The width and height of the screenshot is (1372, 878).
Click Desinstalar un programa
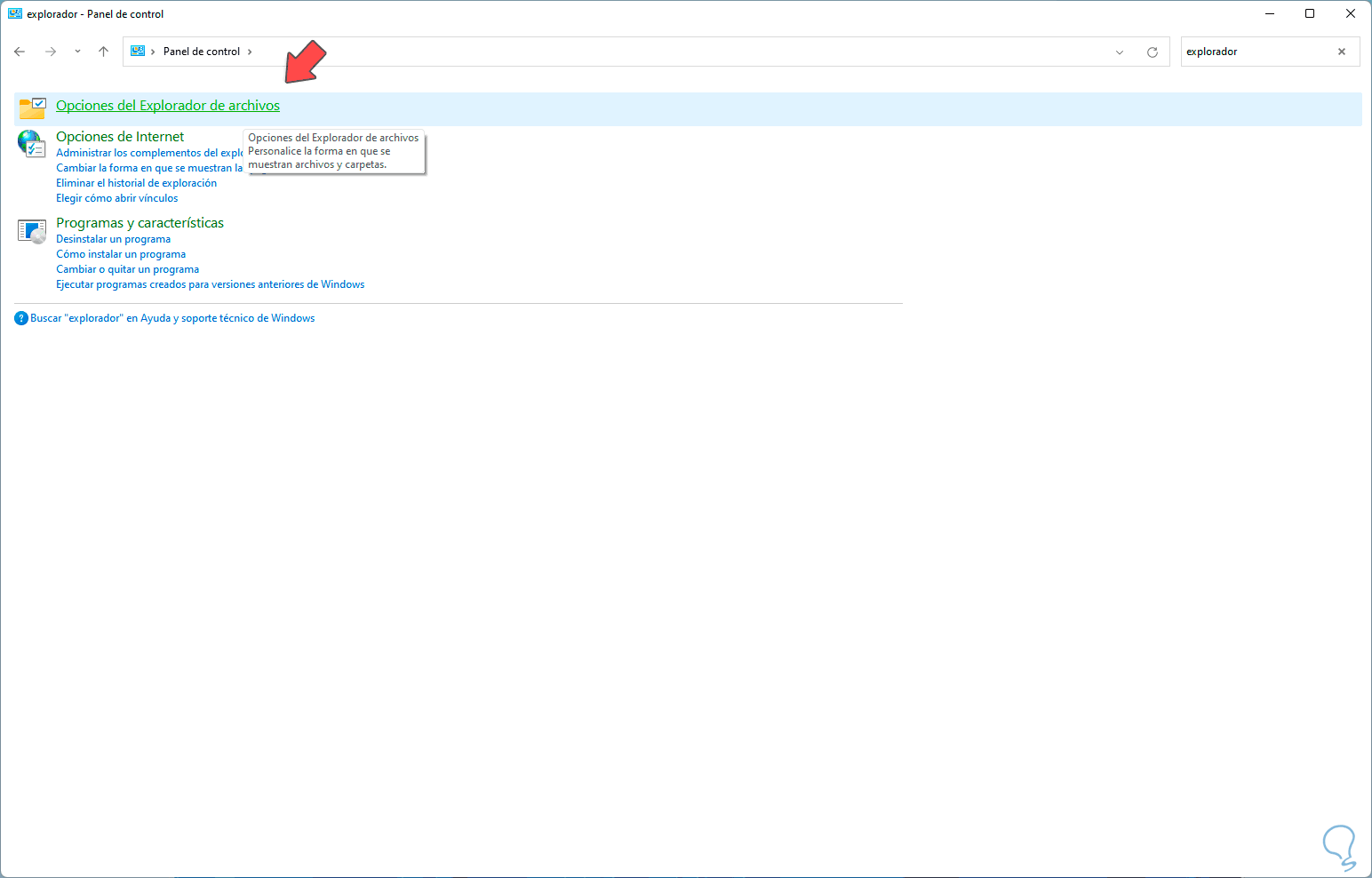[x=113, y=239]
